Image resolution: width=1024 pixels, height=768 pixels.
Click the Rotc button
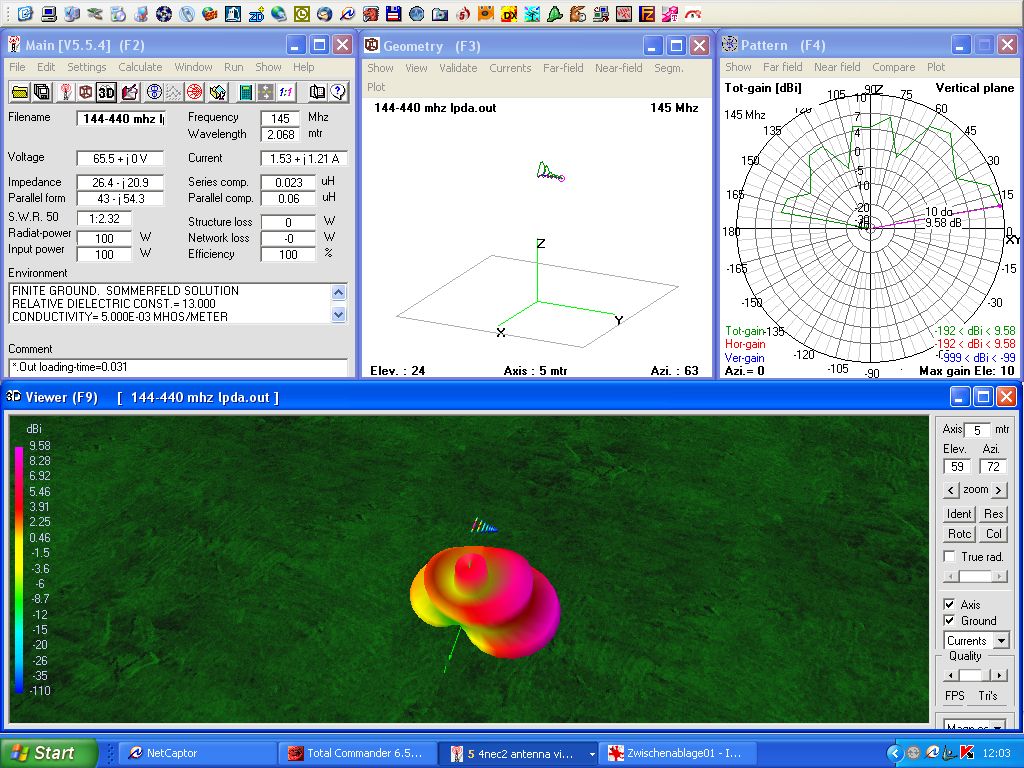959,534
